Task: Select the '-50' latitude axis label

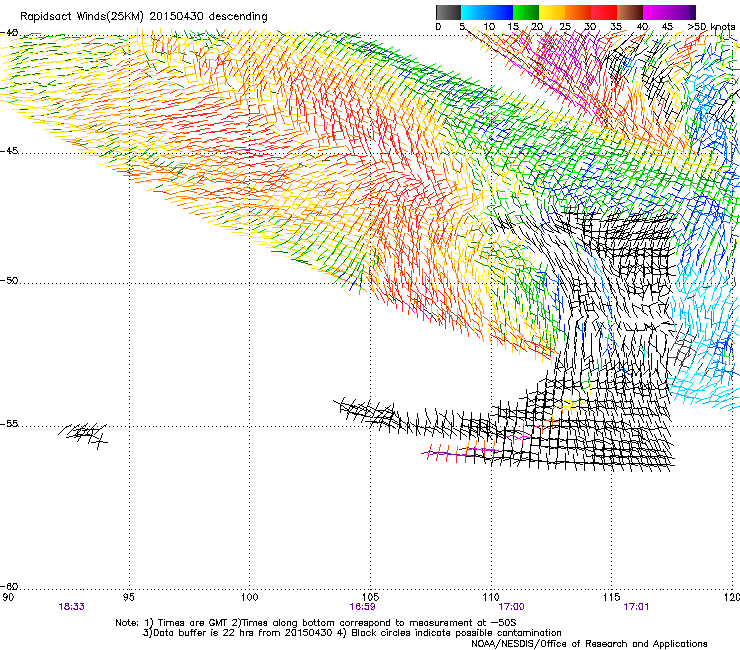Action: point(9,280)
